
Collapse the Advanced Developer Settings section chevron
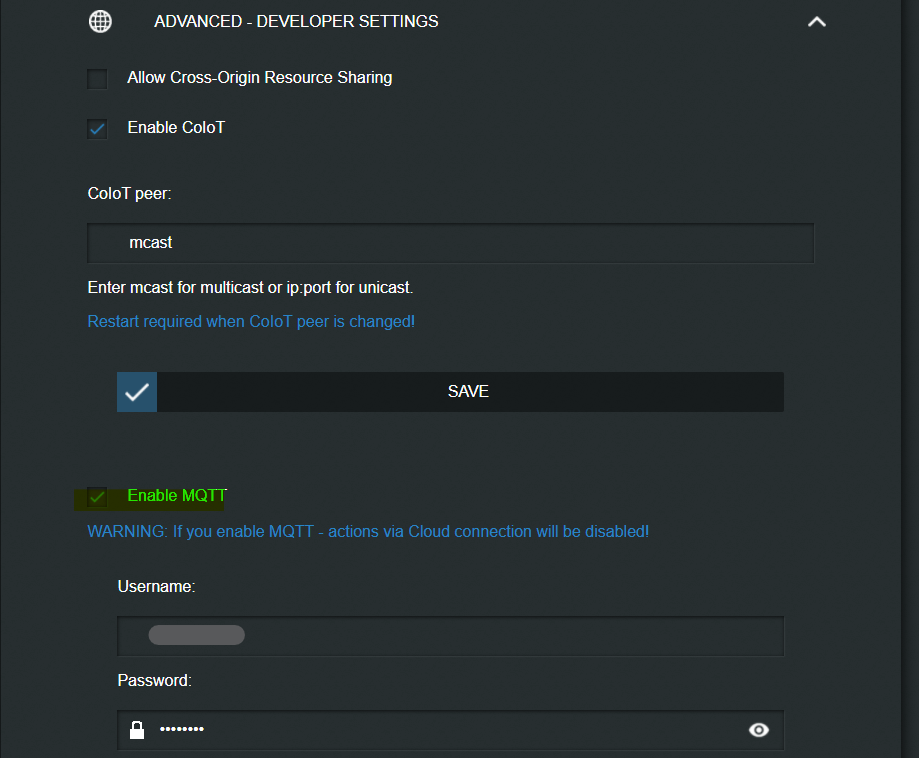point(816,21)
